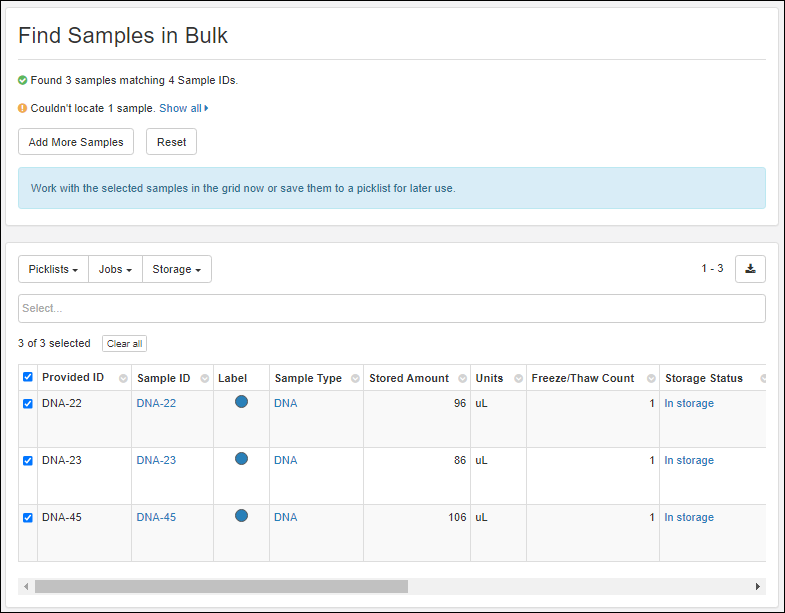Image resolution: width=785 pixels, height=613 pixels.
Task: Open the DNA-23 Sample ID link
Action: 156,461
